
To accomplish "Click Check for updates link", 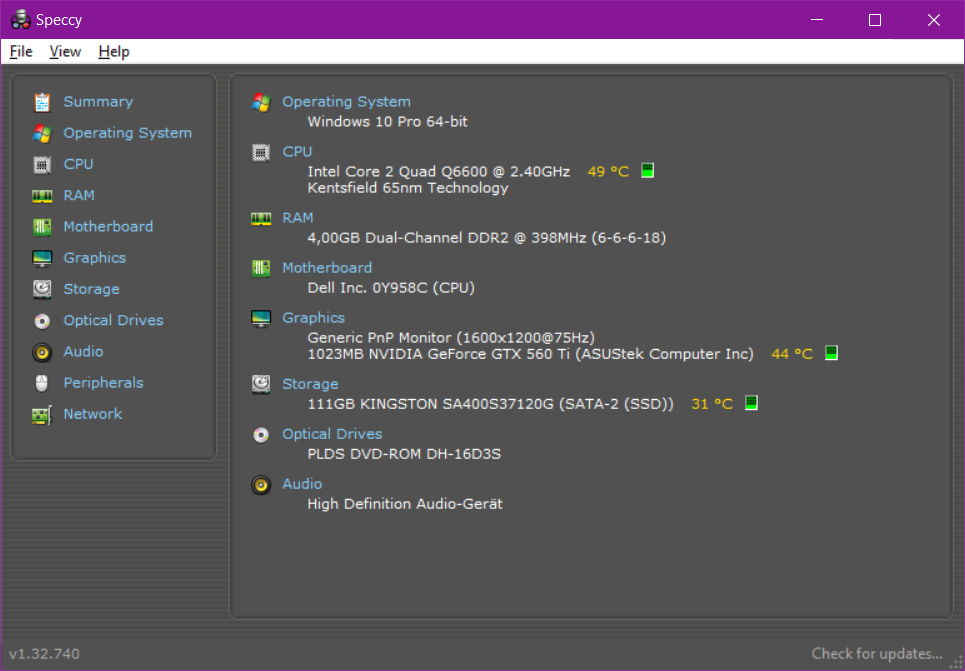I will pos(876,654).
